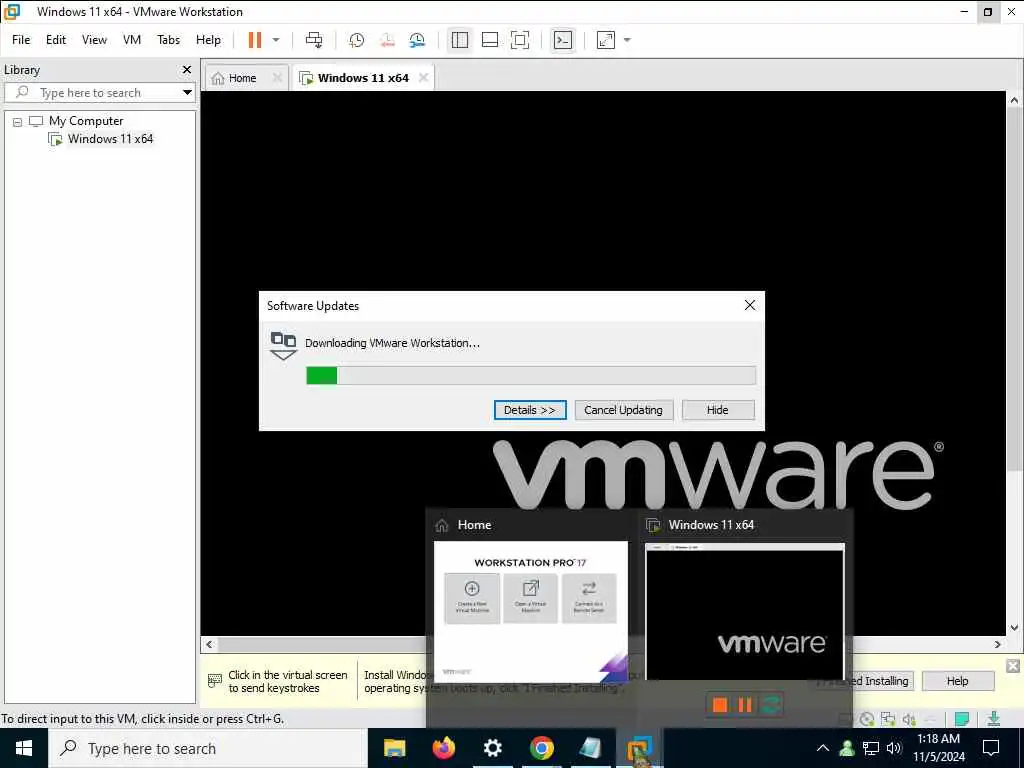Click the network adapter status icon
The image size is (1024, 768).
(888, 719)
